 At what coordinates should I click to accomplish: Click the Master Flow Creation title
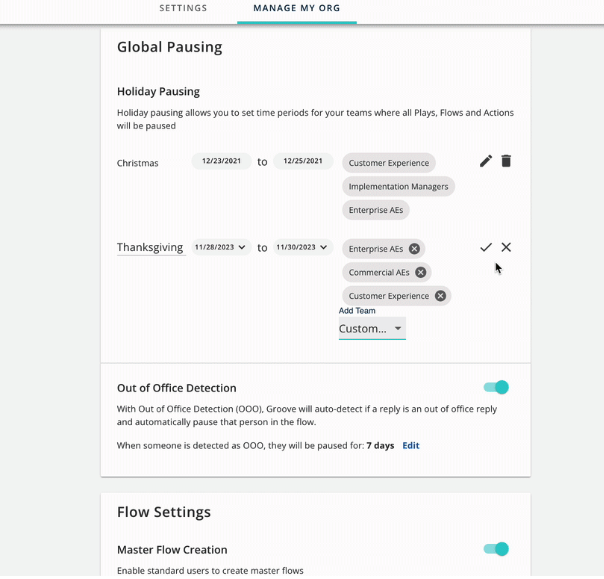(172, 550)
